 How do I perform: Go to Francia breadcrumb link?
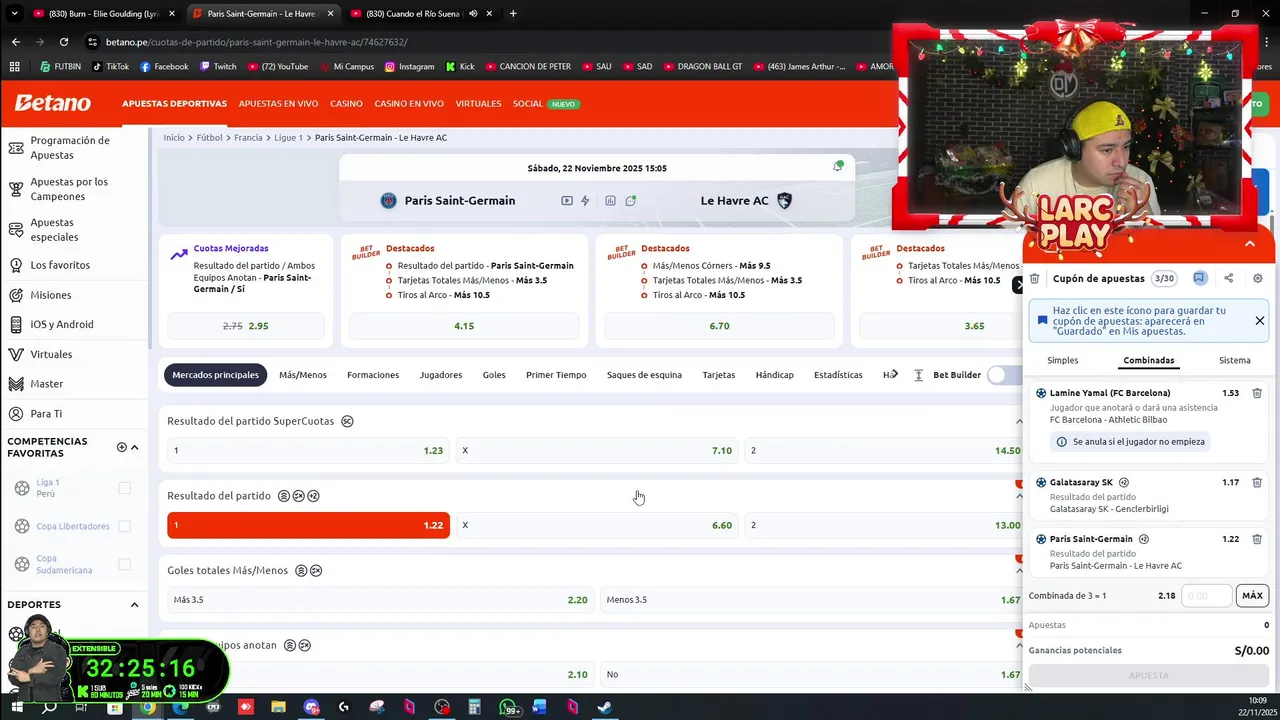coord(248,138)
